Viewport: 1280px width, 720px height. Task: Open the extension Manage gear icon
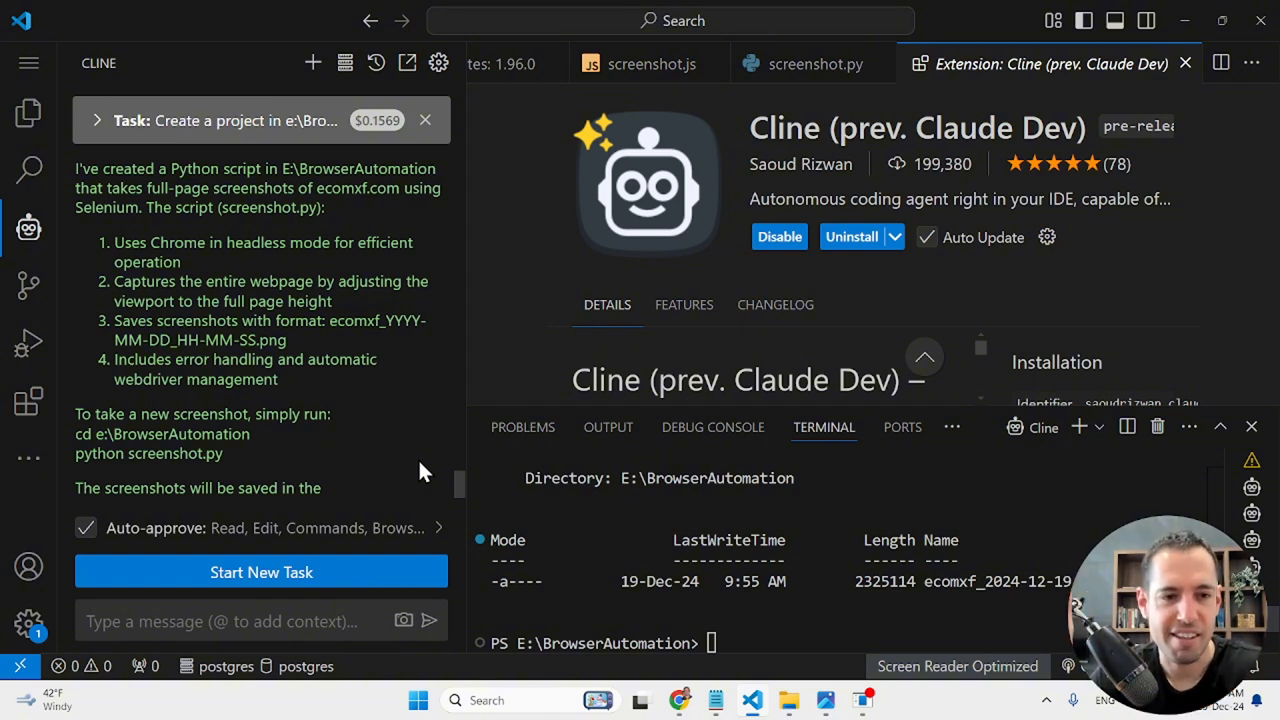[1047, 237]
